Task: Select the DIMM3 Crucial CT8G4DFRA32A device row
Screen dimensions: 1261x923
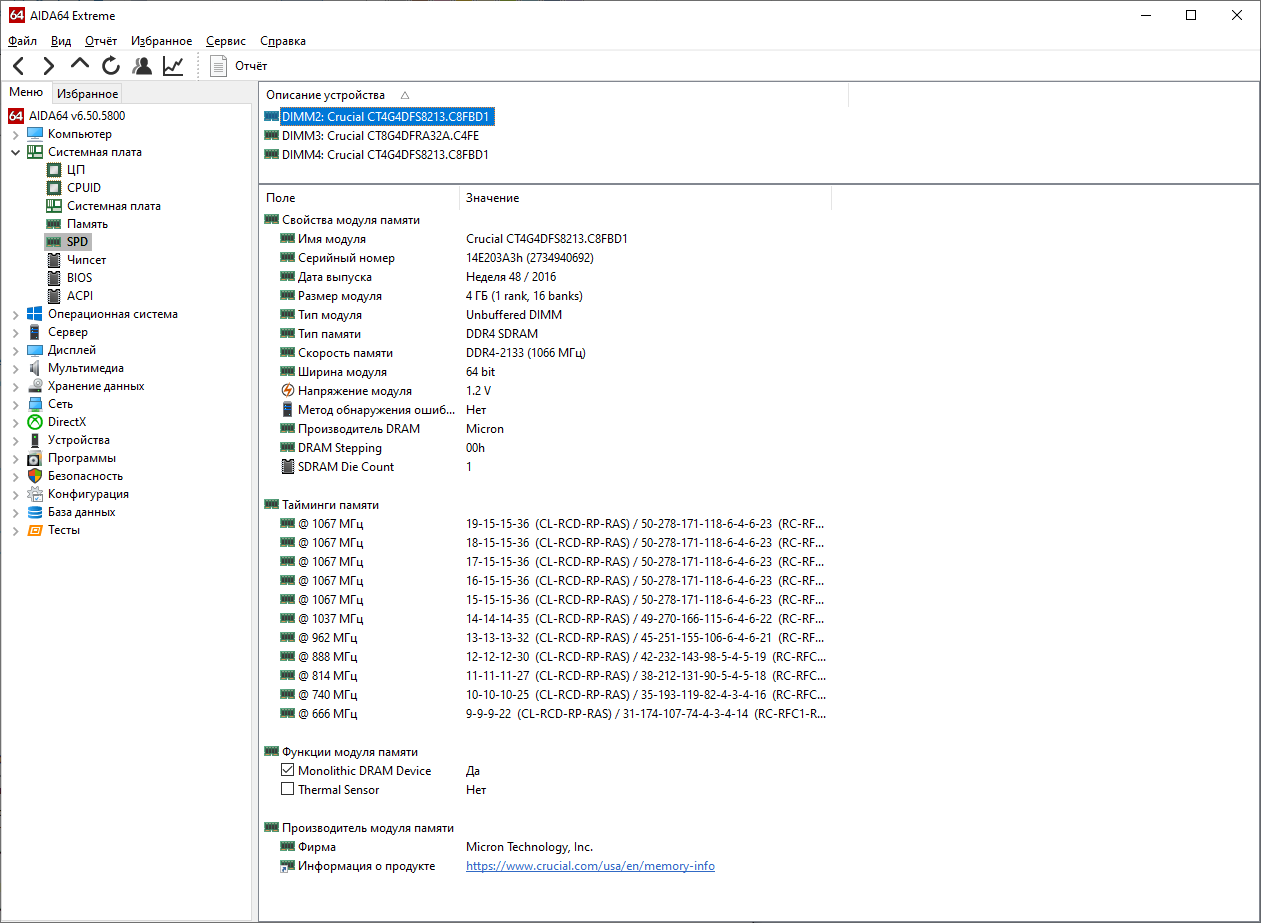Action: tap(380, 136)
